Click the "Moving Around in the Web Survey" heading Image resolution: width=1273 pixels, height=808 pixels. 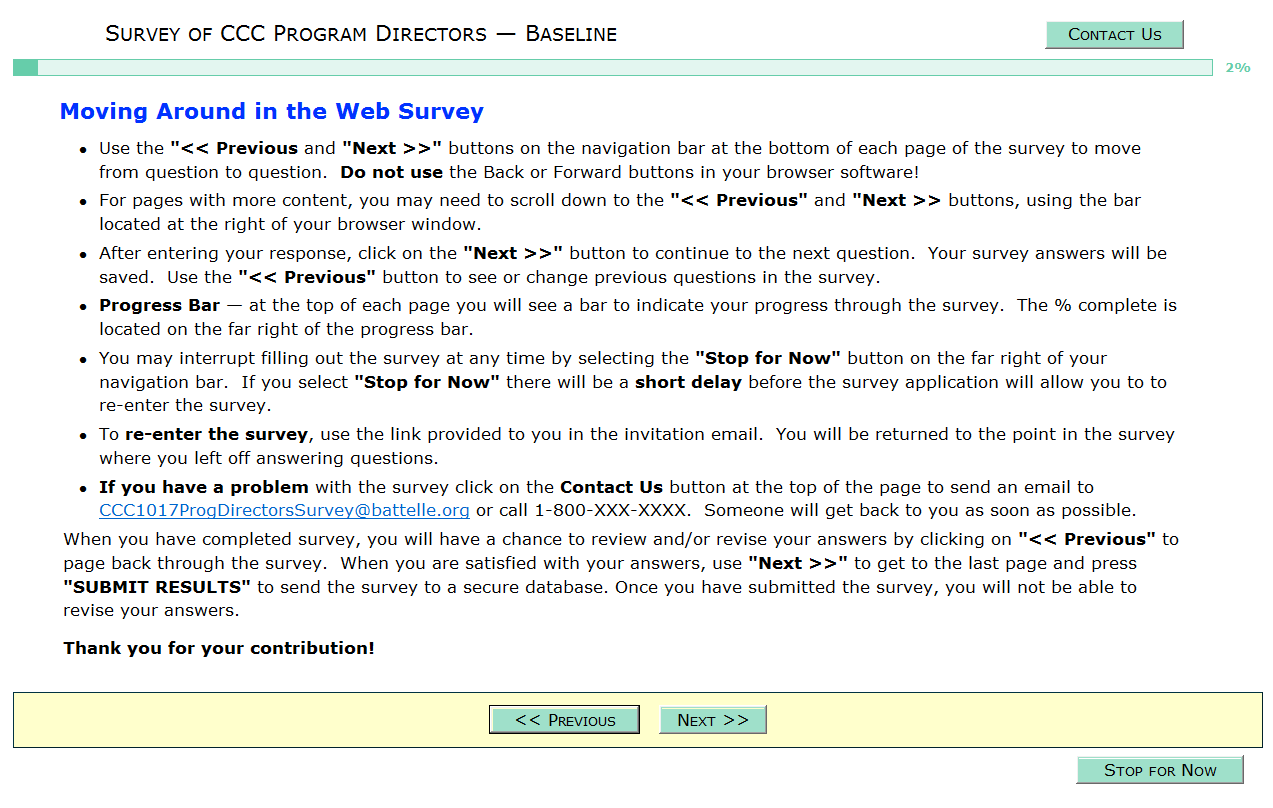click(x=272, y=112)
